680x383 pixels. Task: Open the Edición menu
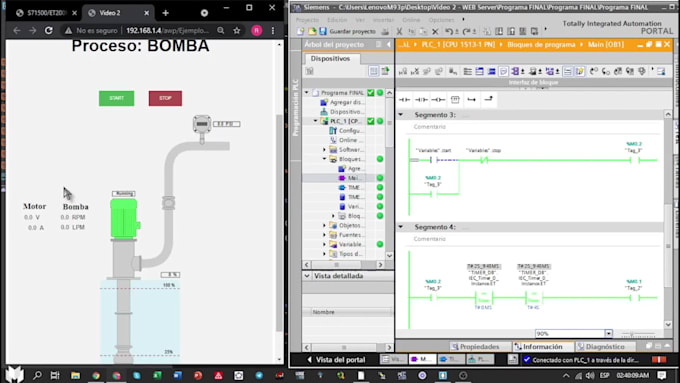click(337, 20)
